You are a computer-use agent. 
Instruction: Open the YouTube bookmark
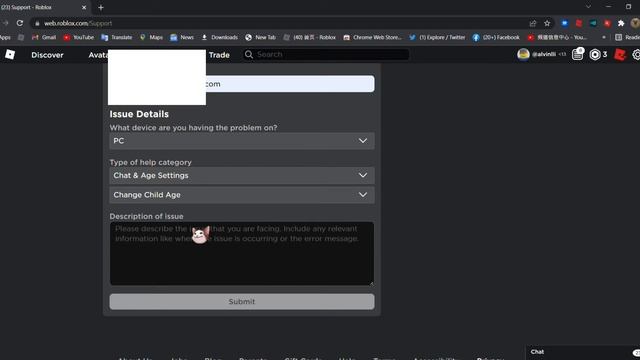pos(78,37)
